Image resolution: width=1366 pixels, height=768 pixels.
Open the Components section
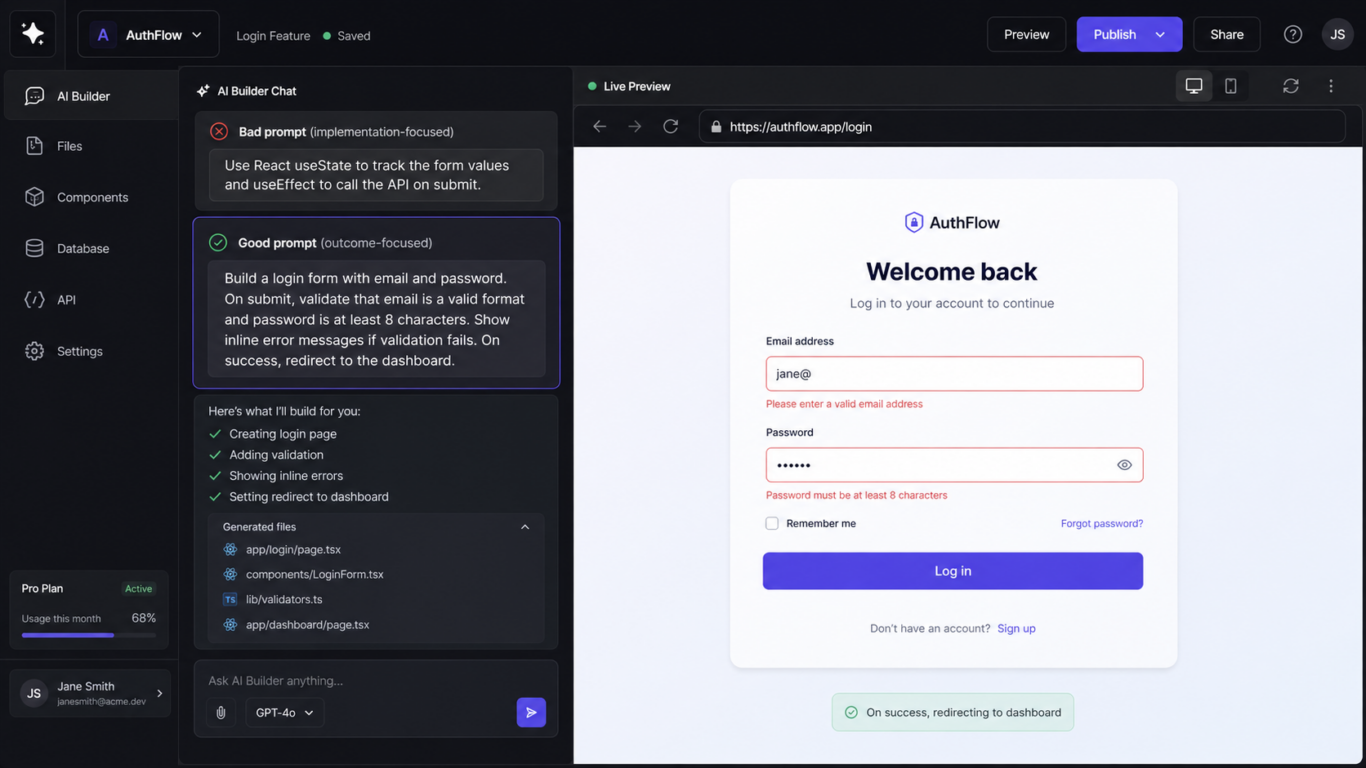tap(75, 197)
